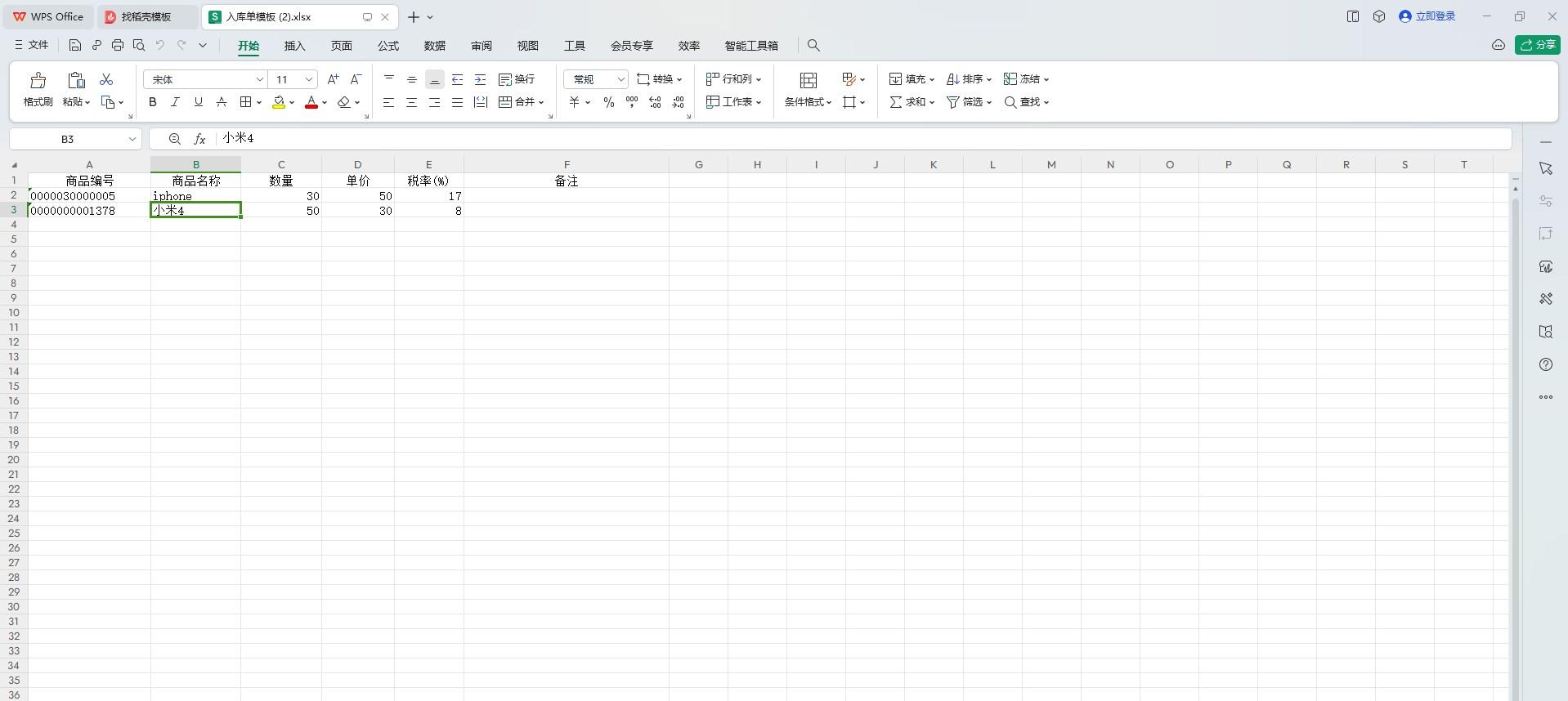Click the save icon in quick toolbar
Image resolution: width=1568 pixels, height=701 pixels.
[75, 45]
